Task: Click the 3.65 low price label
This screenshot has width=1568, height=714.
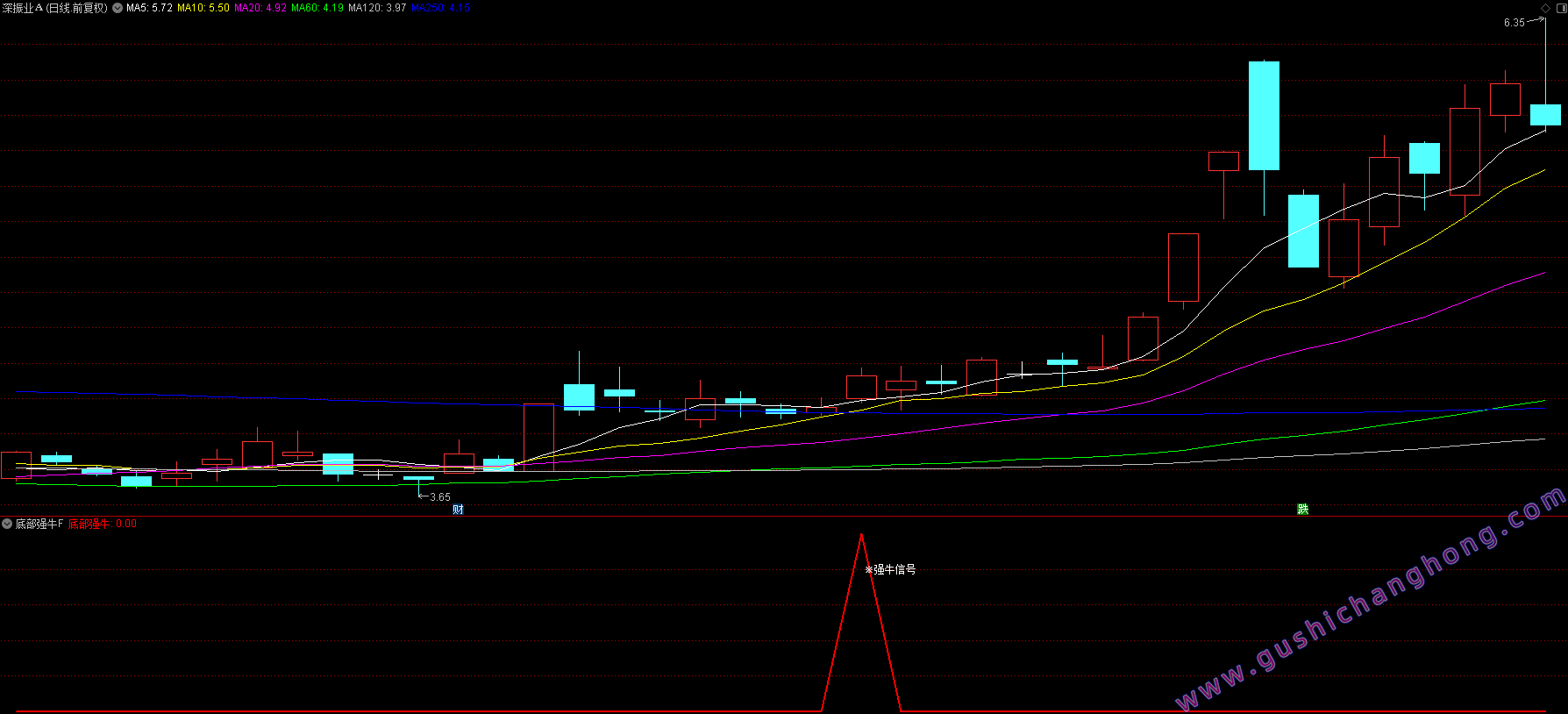Action: (x=440, y=497)
